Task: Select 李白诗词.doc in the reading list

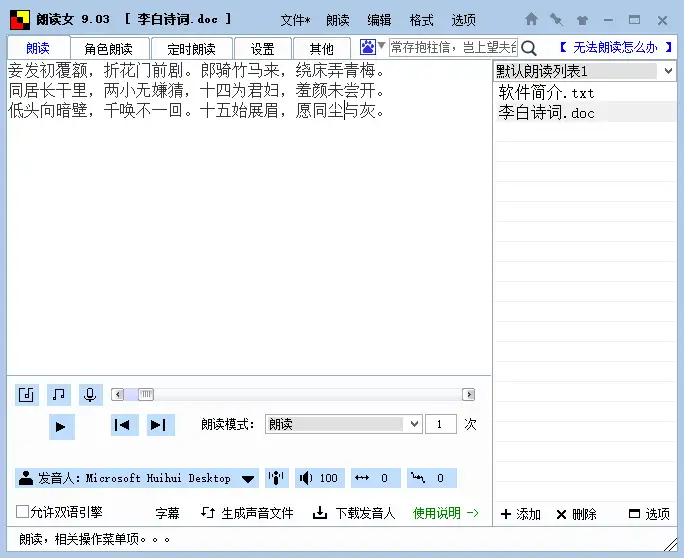Action: click(x=585, y=113)
